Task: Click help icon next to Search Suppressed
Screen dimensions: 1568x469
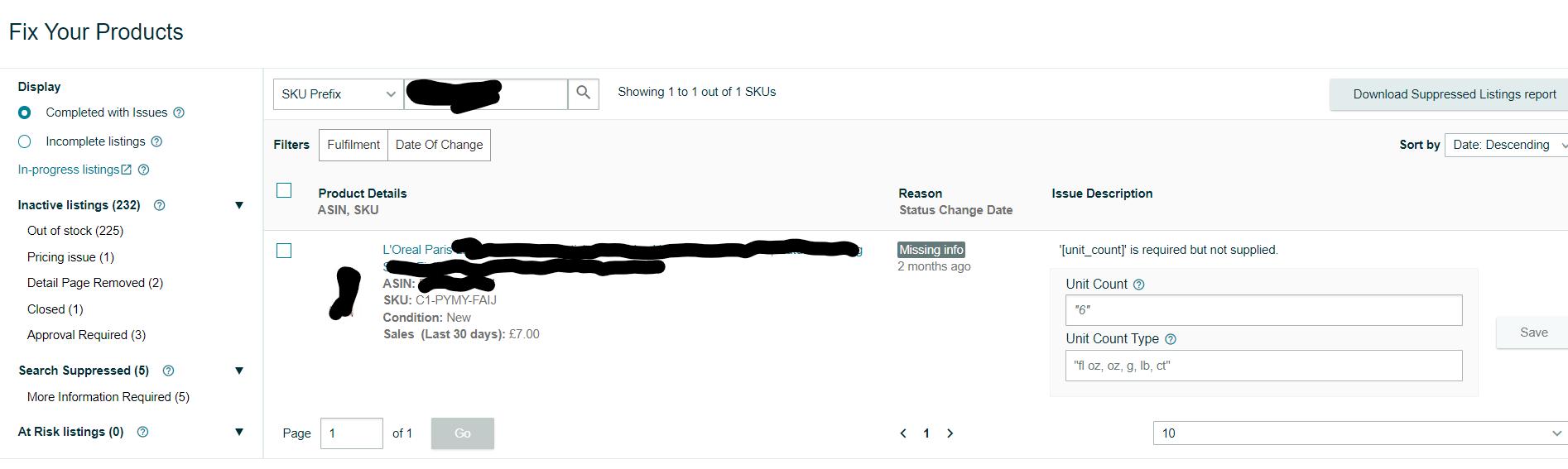Action: (x=169, y=371)
